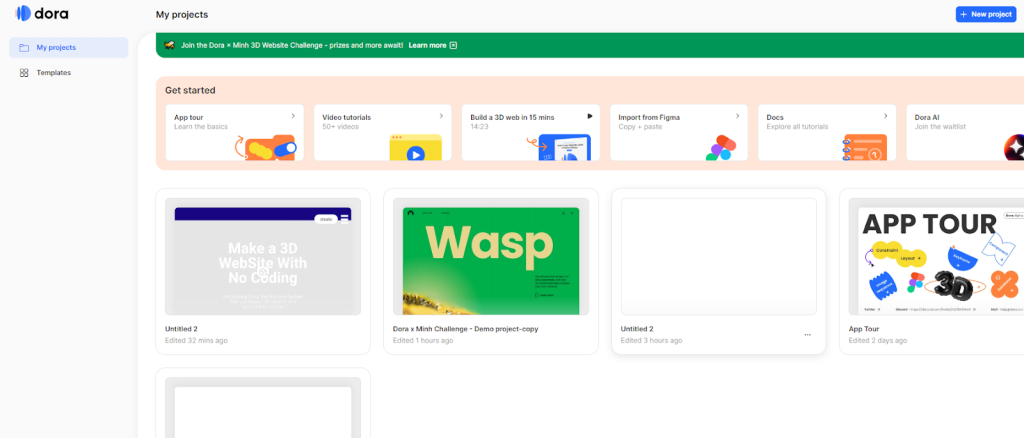
Task: Expand the Docs card chevron
Action: pyautogui.click(x=885, y=116)
